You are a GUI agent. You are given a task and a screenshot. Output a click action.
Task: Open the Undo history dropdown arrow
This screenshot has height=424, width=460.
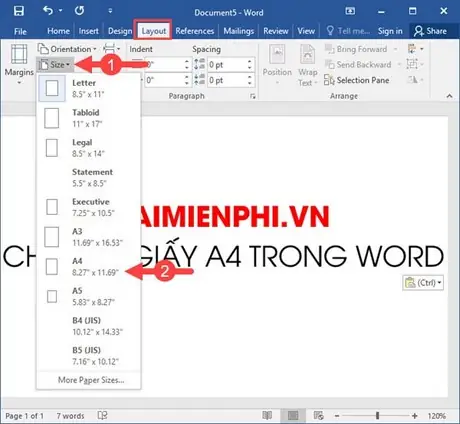tap(60, 11)
